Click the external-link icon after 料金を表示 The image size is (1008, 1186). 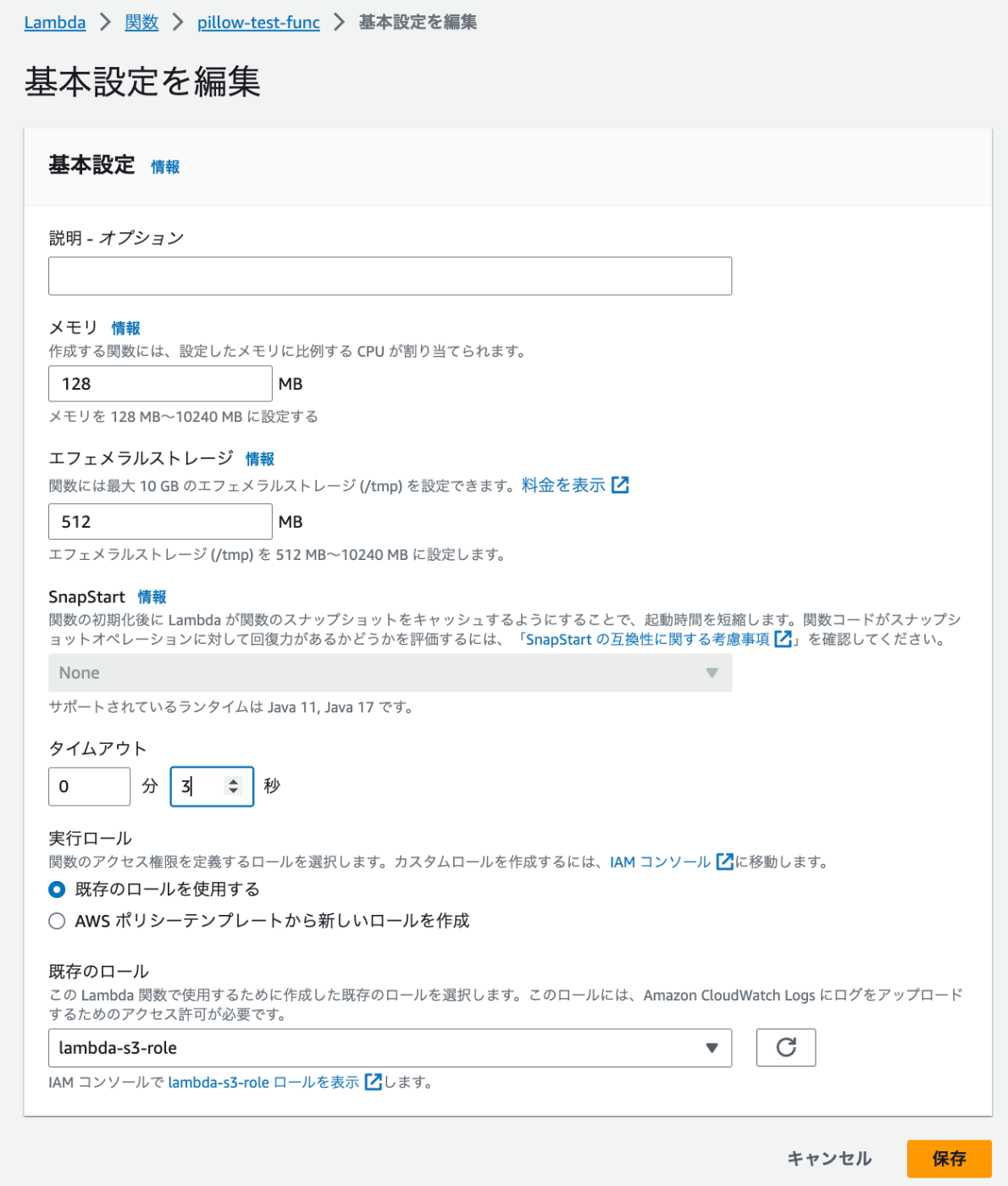[x=621, y=485]
